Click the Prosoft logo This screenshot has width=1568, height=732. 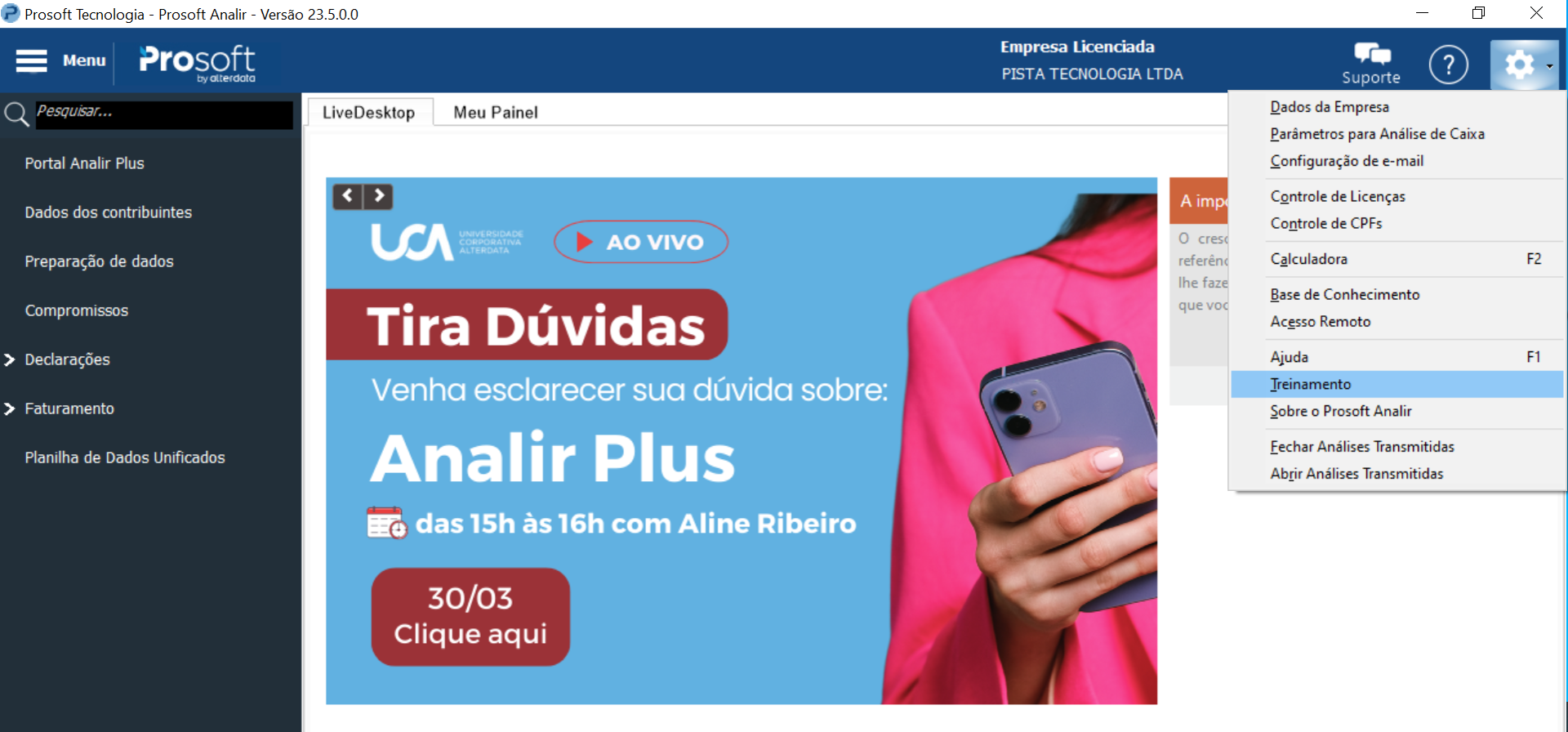(197, 62)
